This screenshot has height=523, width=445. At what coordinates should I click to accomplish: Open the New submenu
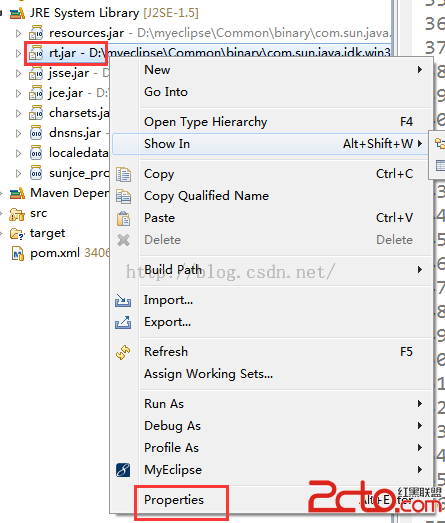[x=271, y=70]
